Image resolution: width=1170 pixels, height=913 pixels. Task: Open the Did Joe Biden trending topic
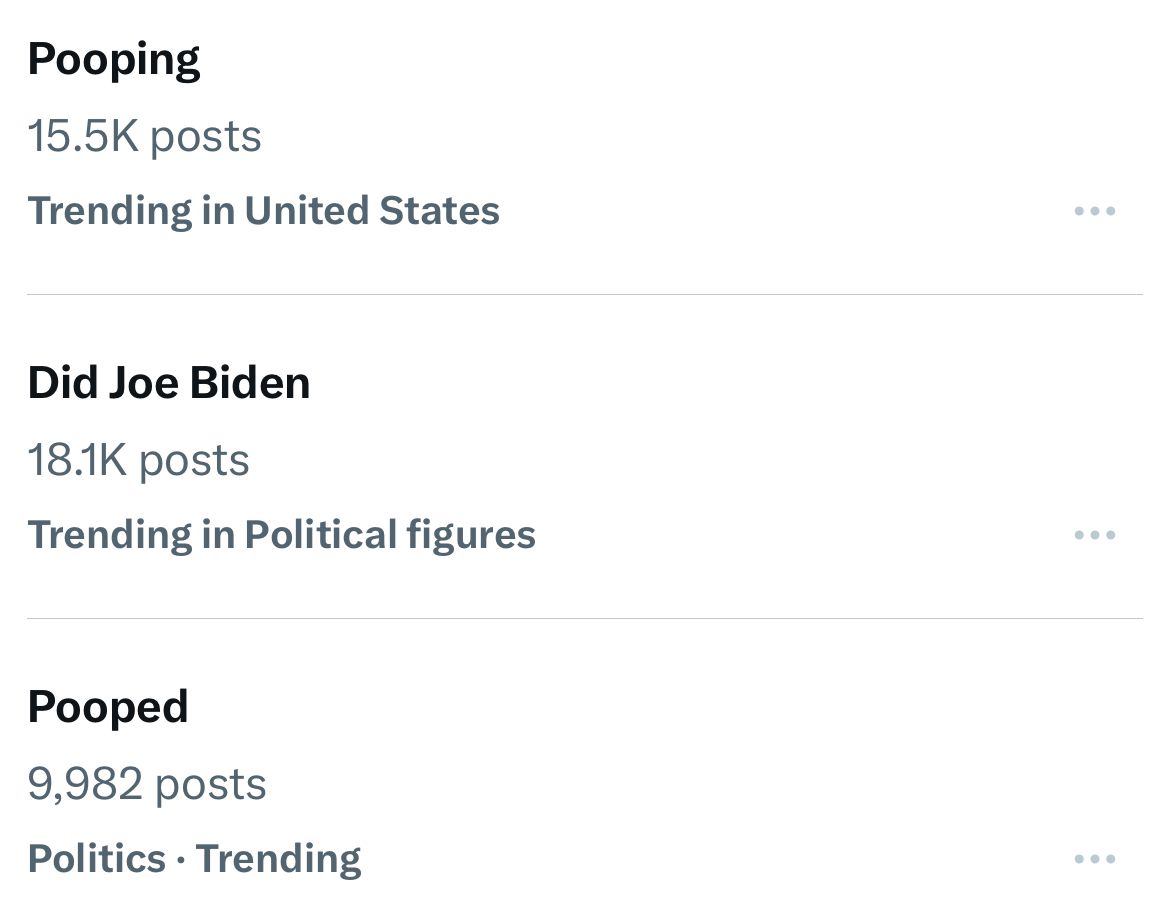point(169,383)
